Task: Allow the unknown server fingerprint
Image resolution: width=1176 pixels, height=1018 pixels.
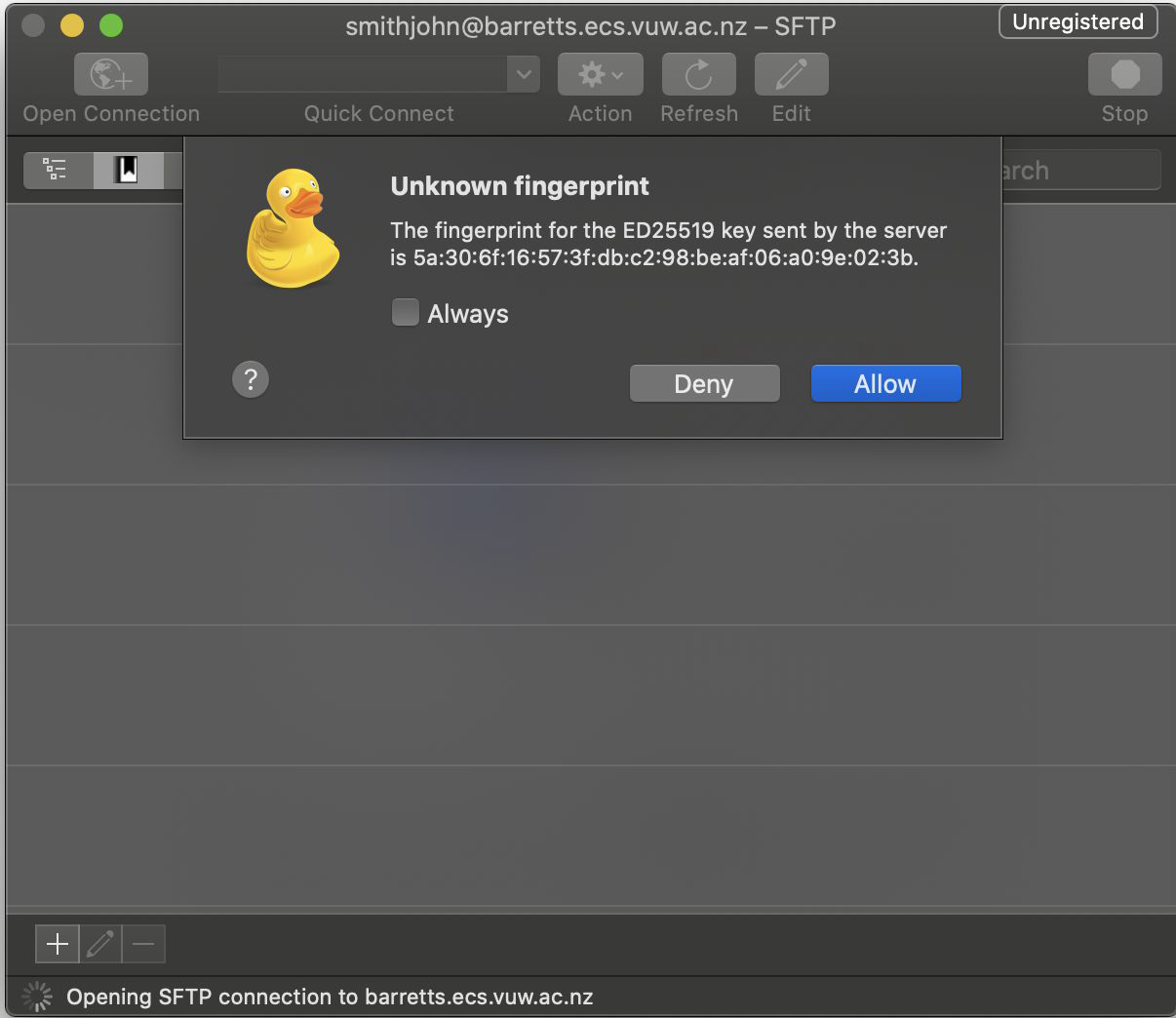Action: pos(885,384)
